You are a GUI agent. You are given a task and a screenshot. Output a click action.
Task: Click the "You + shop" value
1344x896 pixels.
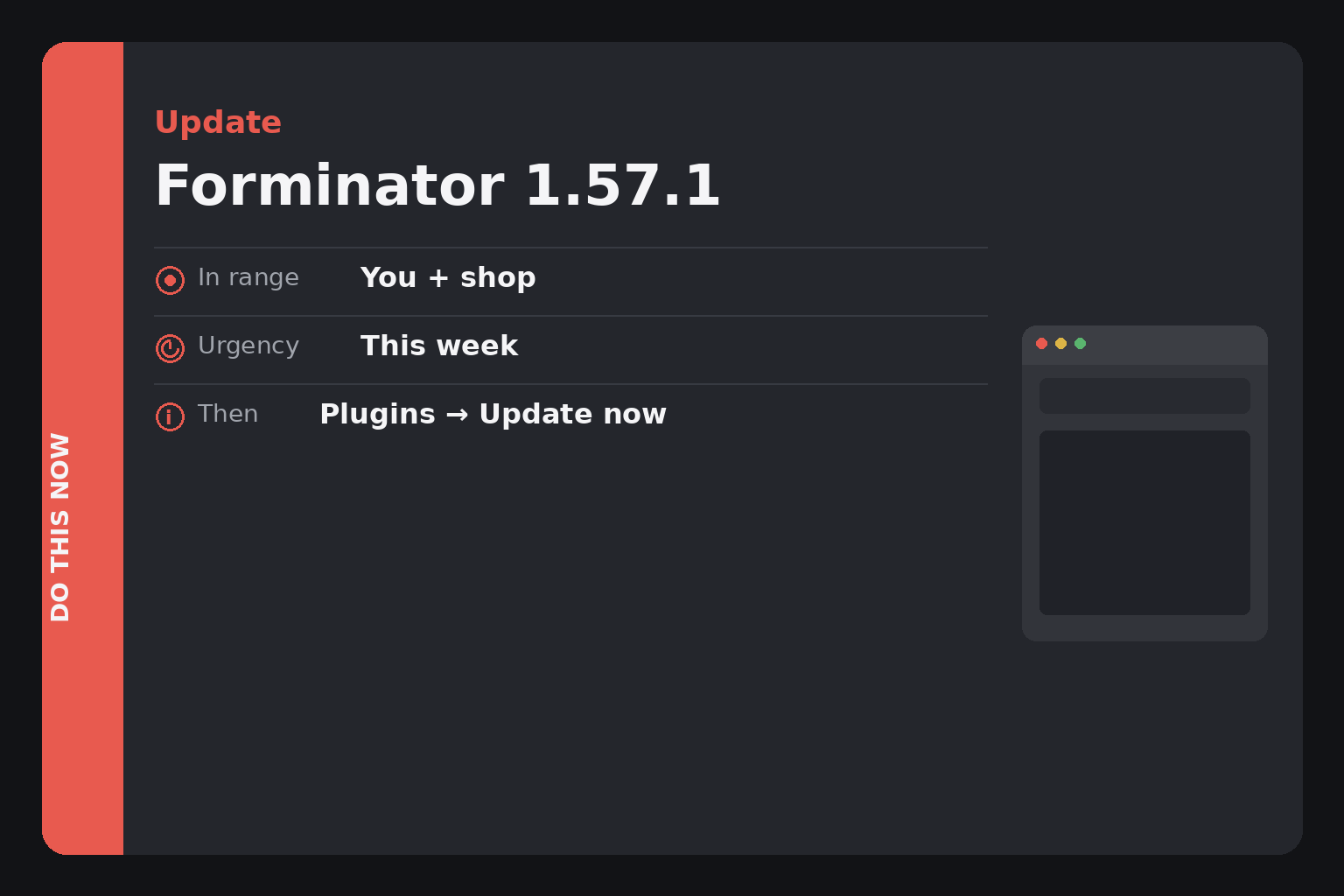(448, 277)
